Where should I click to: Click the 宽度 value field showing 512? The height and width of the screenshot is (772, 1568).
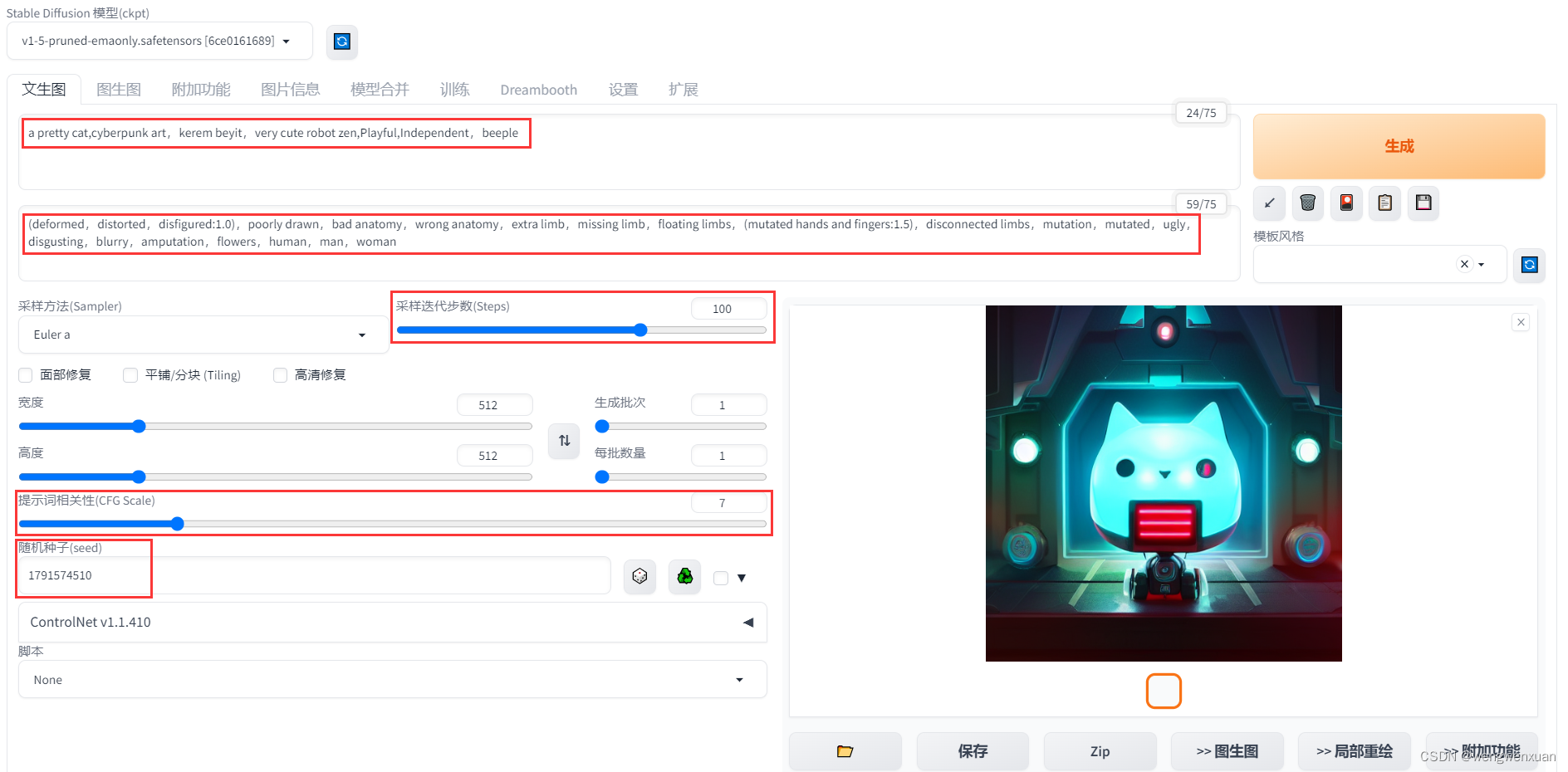click(494, 405)
